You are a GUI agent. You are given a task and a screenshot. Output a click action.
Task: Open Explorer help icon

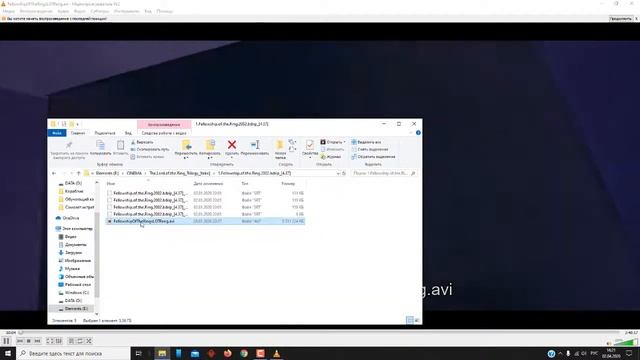point(418,133)
